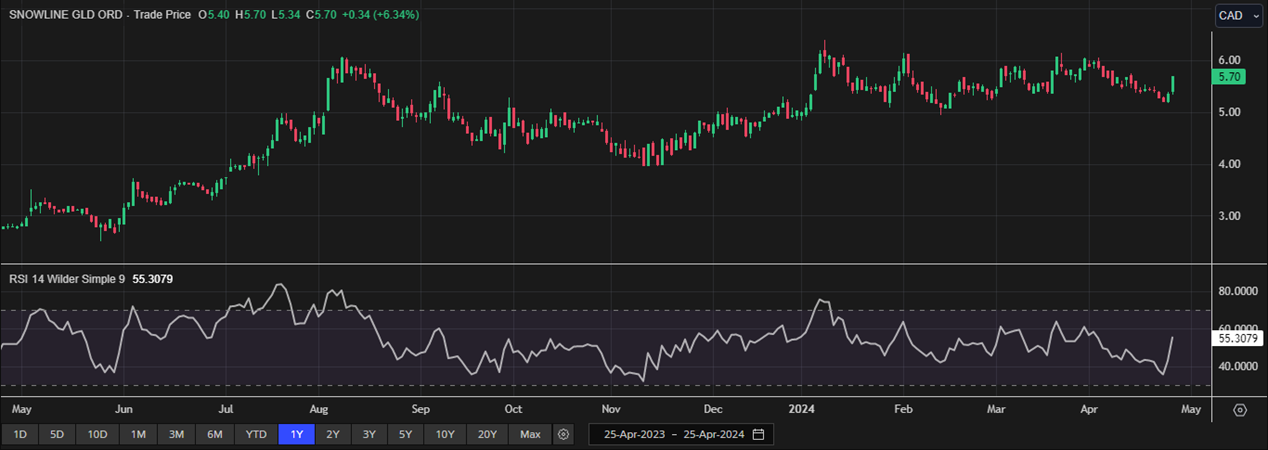
Task: Pick the 3Y time range
Action: coord(369,435)
